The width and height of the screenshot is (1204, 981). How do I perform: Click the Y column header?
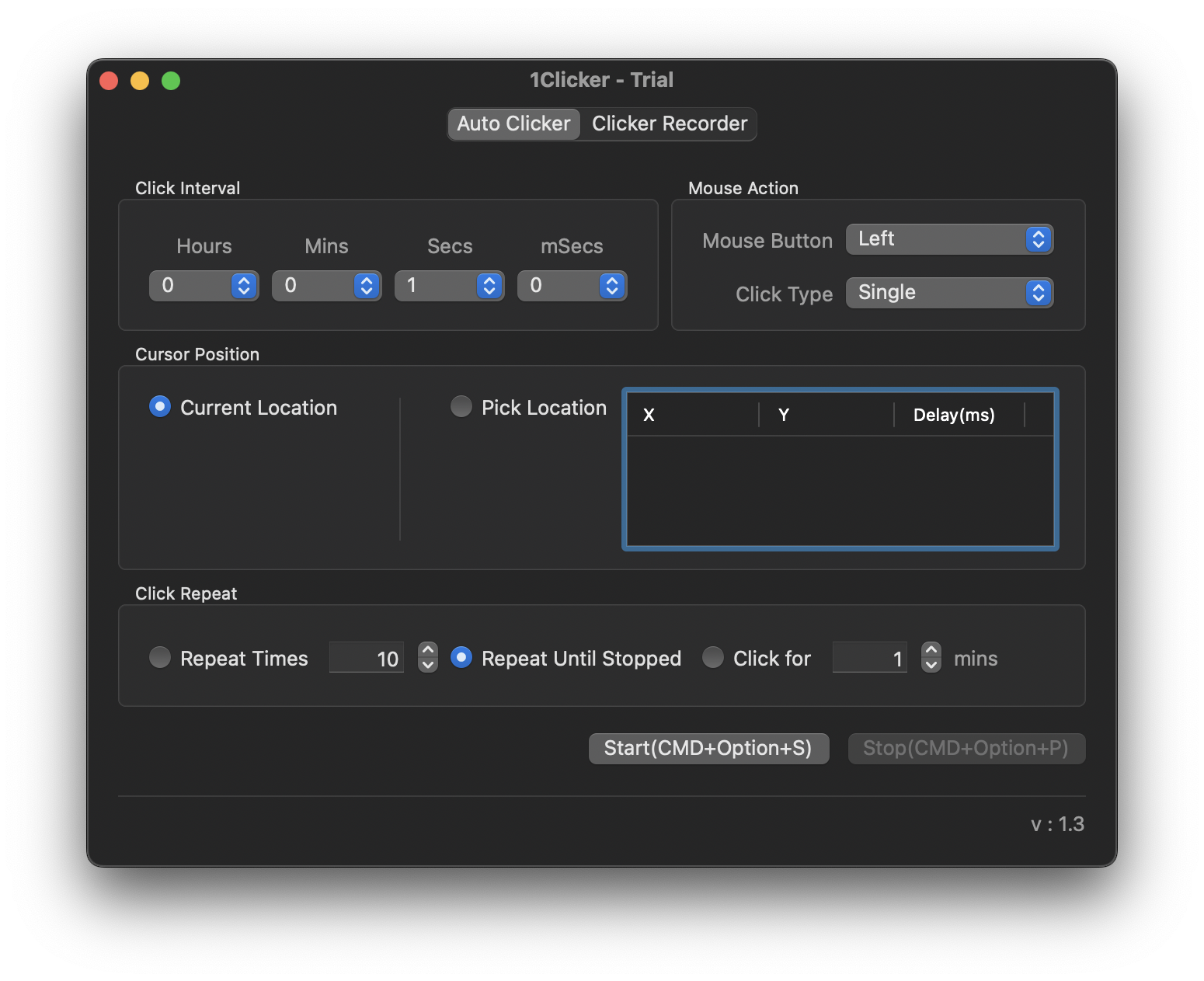pyautogui.click(x=826, y=415)
